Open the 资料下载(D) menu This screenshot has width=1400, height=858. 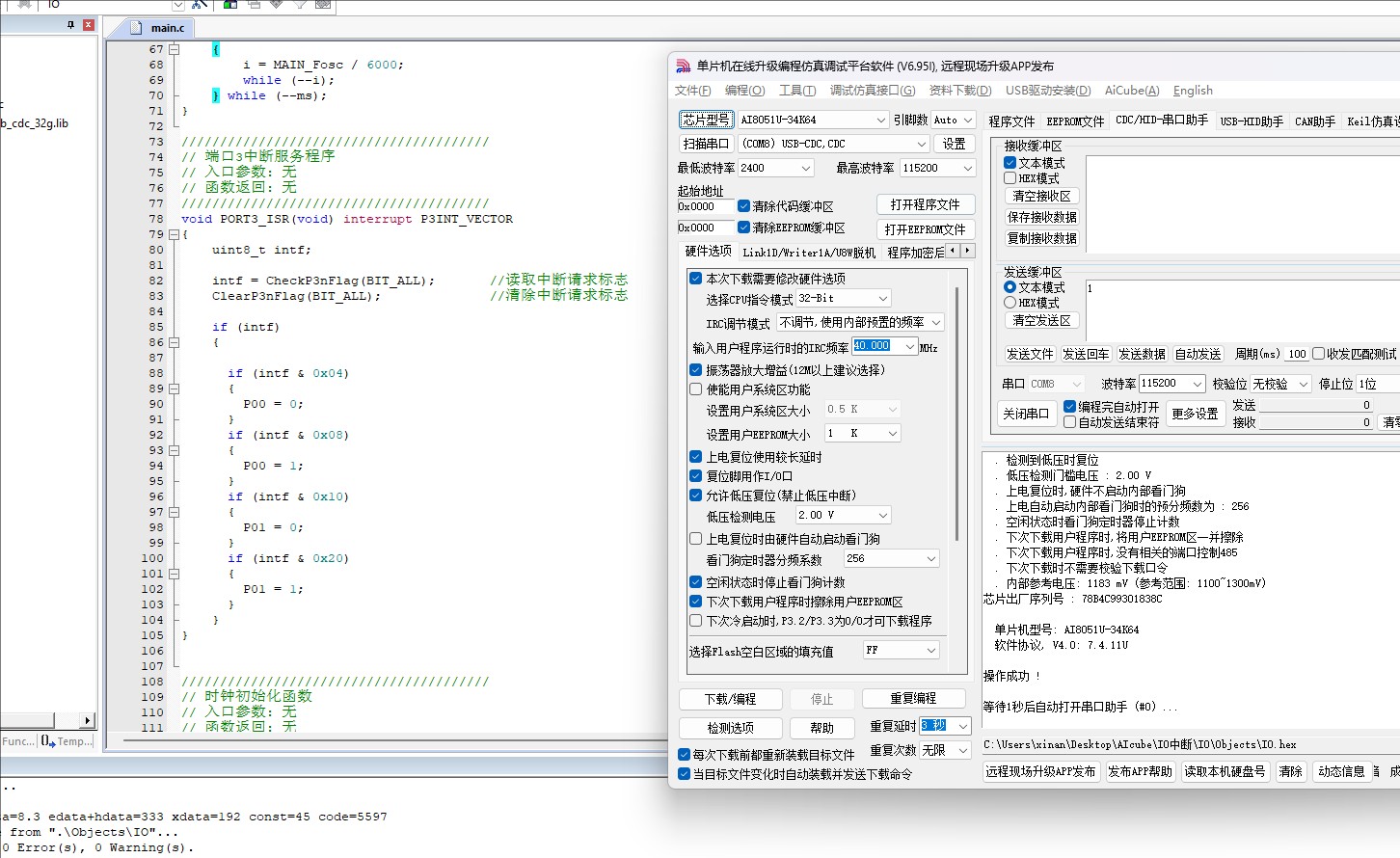960,91
